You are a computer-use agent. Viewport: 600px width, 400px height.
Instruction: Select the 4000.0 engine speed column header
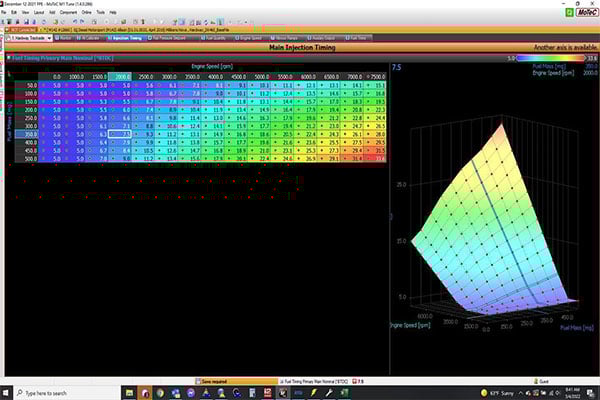coord(213,77)
